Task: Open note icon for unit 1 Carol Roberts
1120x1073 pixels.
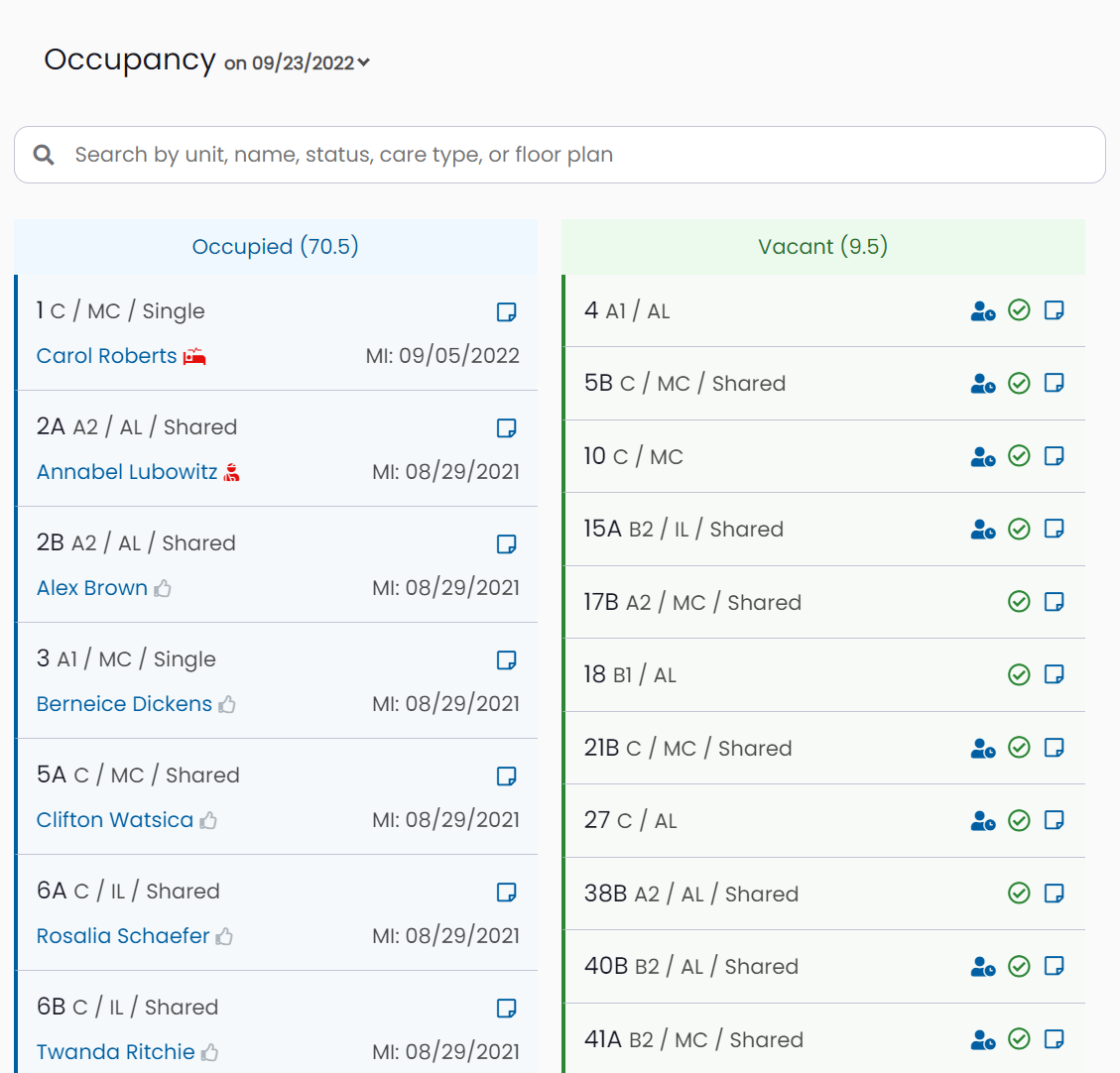Action: pos(506,312)
